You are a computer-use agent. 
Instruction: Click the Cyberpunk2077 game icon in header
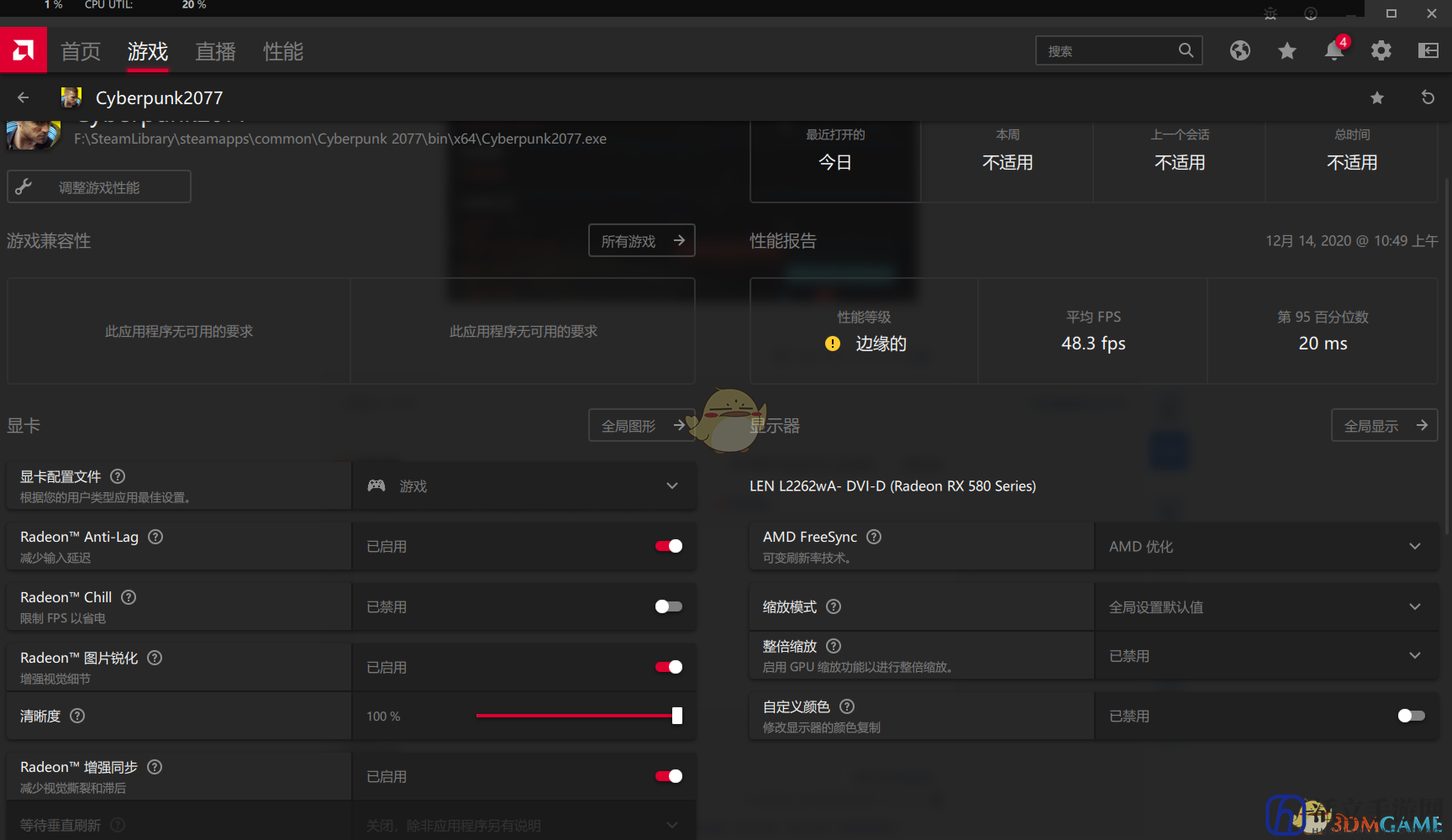click(x=71, y=97)
